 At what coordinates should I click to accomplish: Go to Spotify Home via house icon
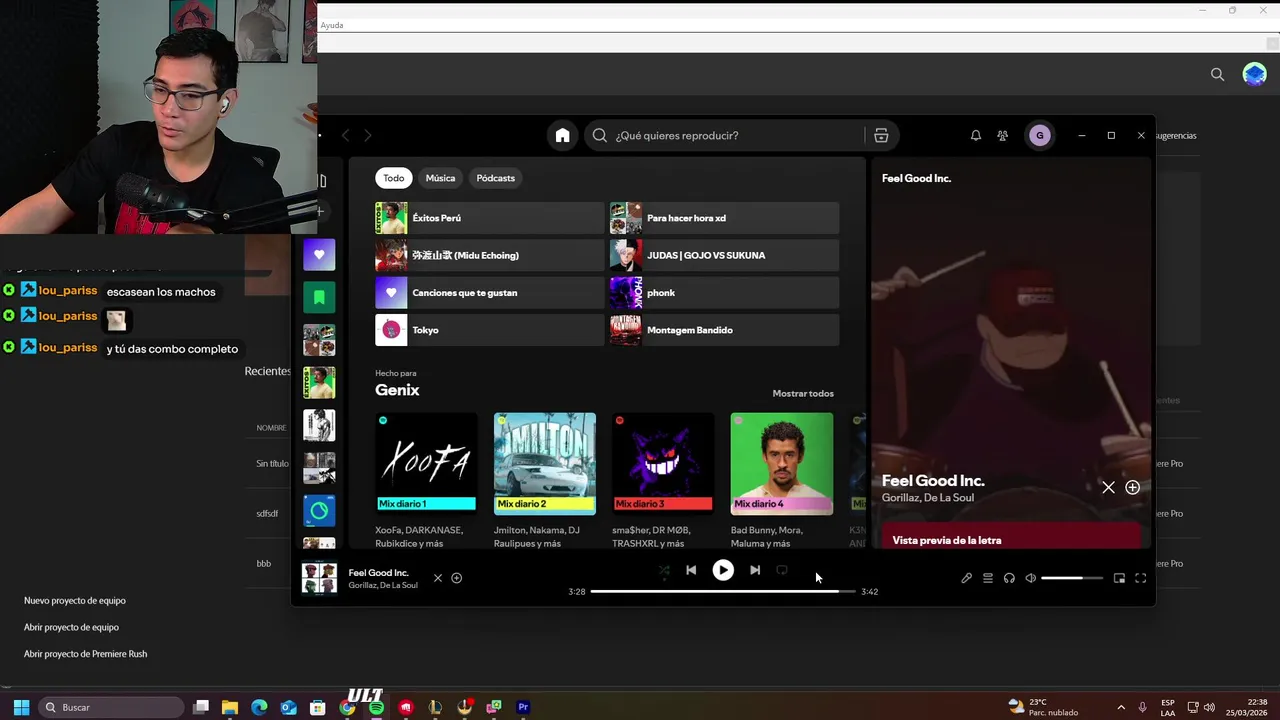click(562, 135)
